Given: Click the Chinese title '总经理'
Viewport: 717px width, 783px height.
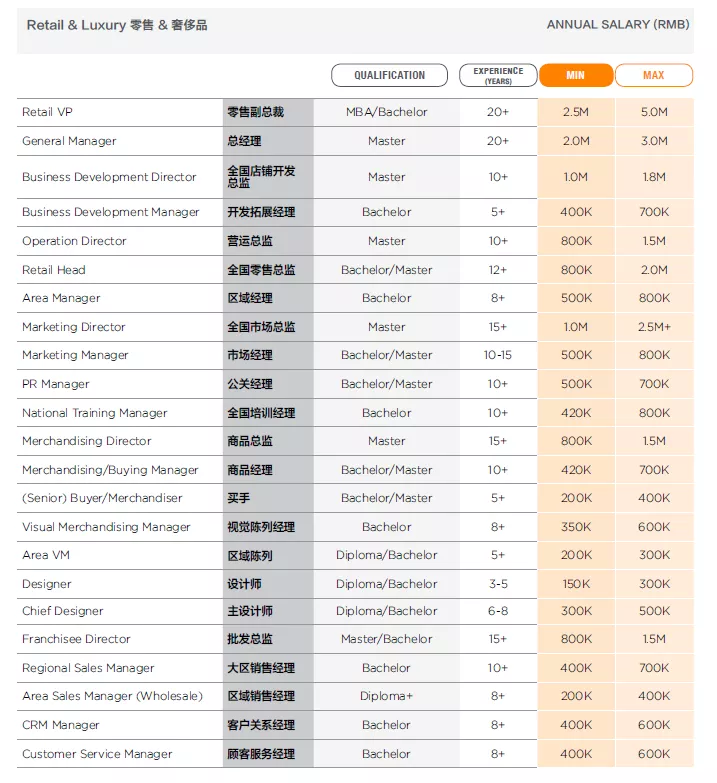Looking at the screenshot, I should click(244, 141).
